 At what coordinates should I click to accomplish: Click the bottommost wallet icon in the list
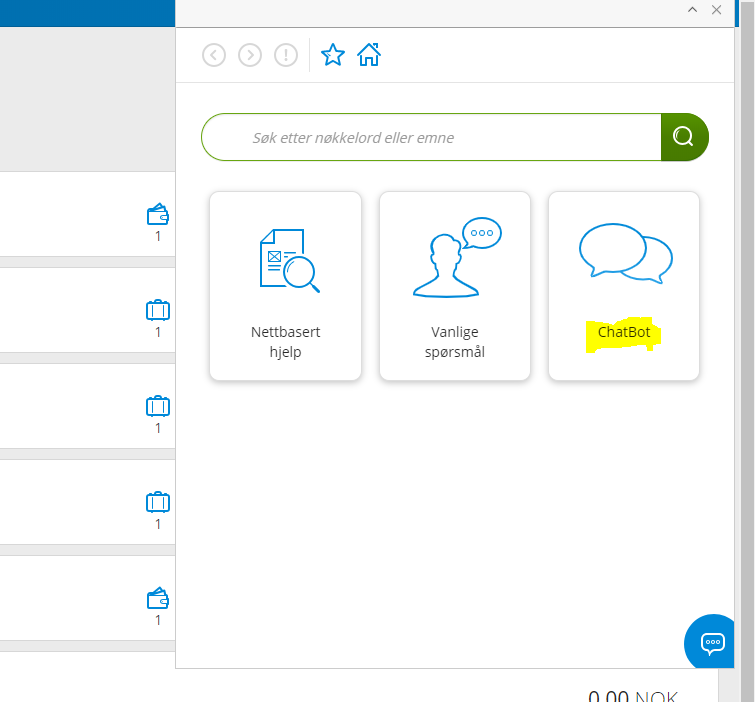point(158,598)
